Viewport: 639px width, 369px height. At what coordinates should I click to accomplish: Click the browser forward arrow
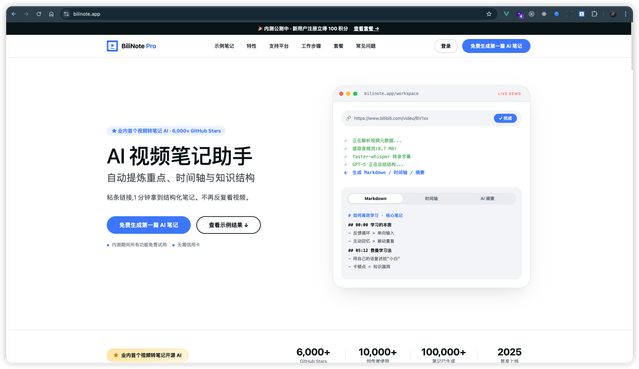point(26,14)
